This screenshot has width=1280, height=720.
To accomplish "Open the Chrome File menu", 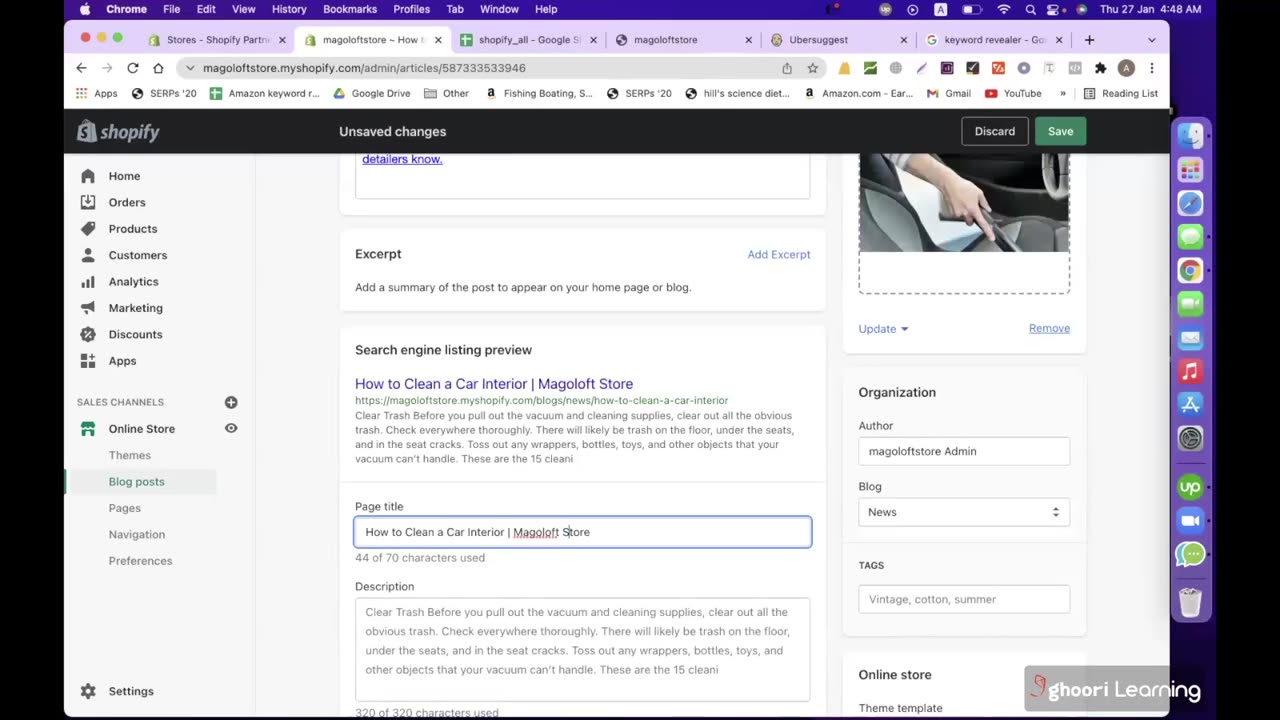I will (x=172, y=9).
